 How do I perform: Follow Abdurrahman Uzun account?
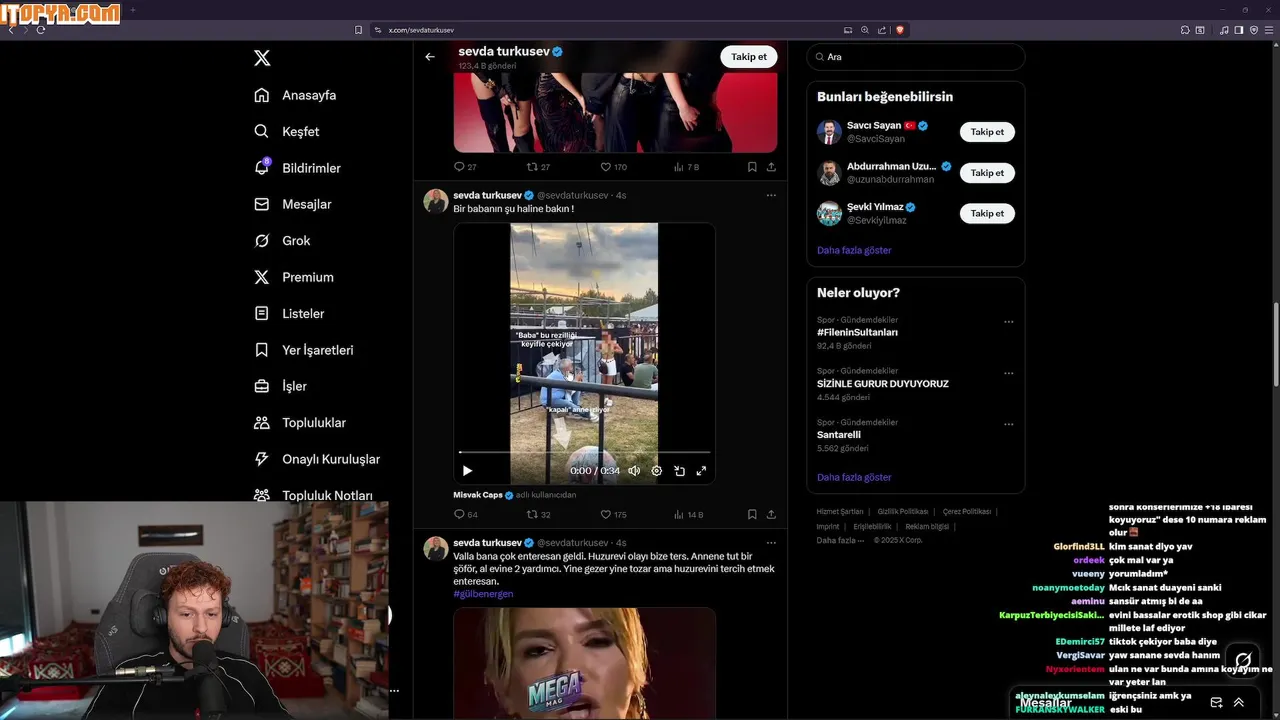point(987,173)
